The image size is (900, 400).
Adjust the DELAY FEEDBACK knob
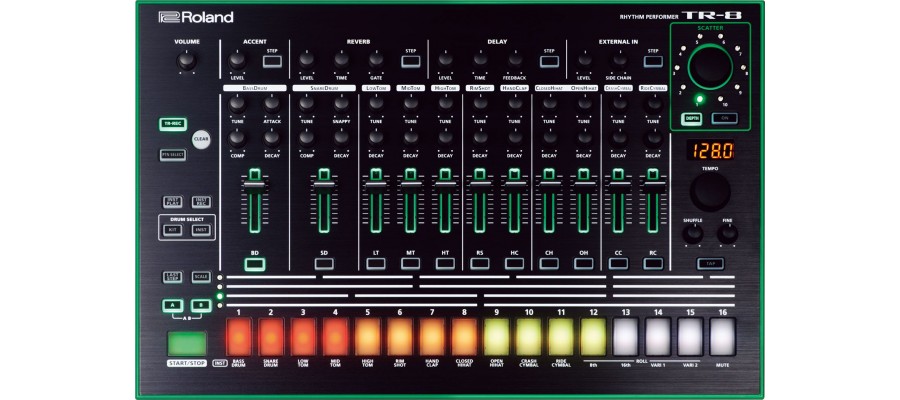515,60
